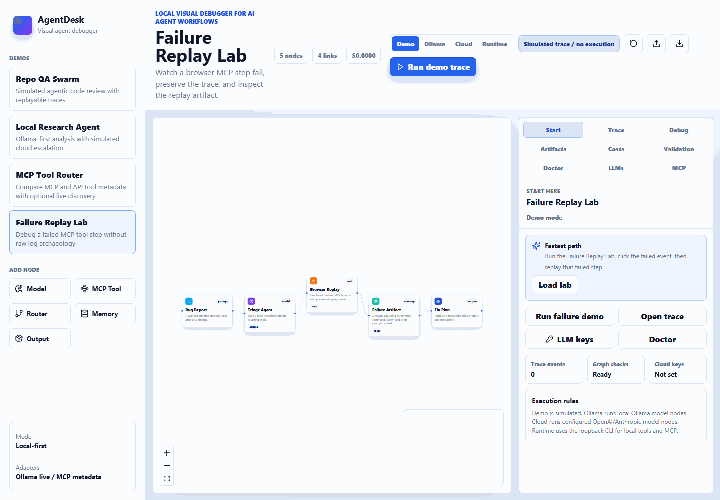This screenshot has width=720, height=500.
Task: Zoom in on the canvas with plus
Action: tap(167, 453)
